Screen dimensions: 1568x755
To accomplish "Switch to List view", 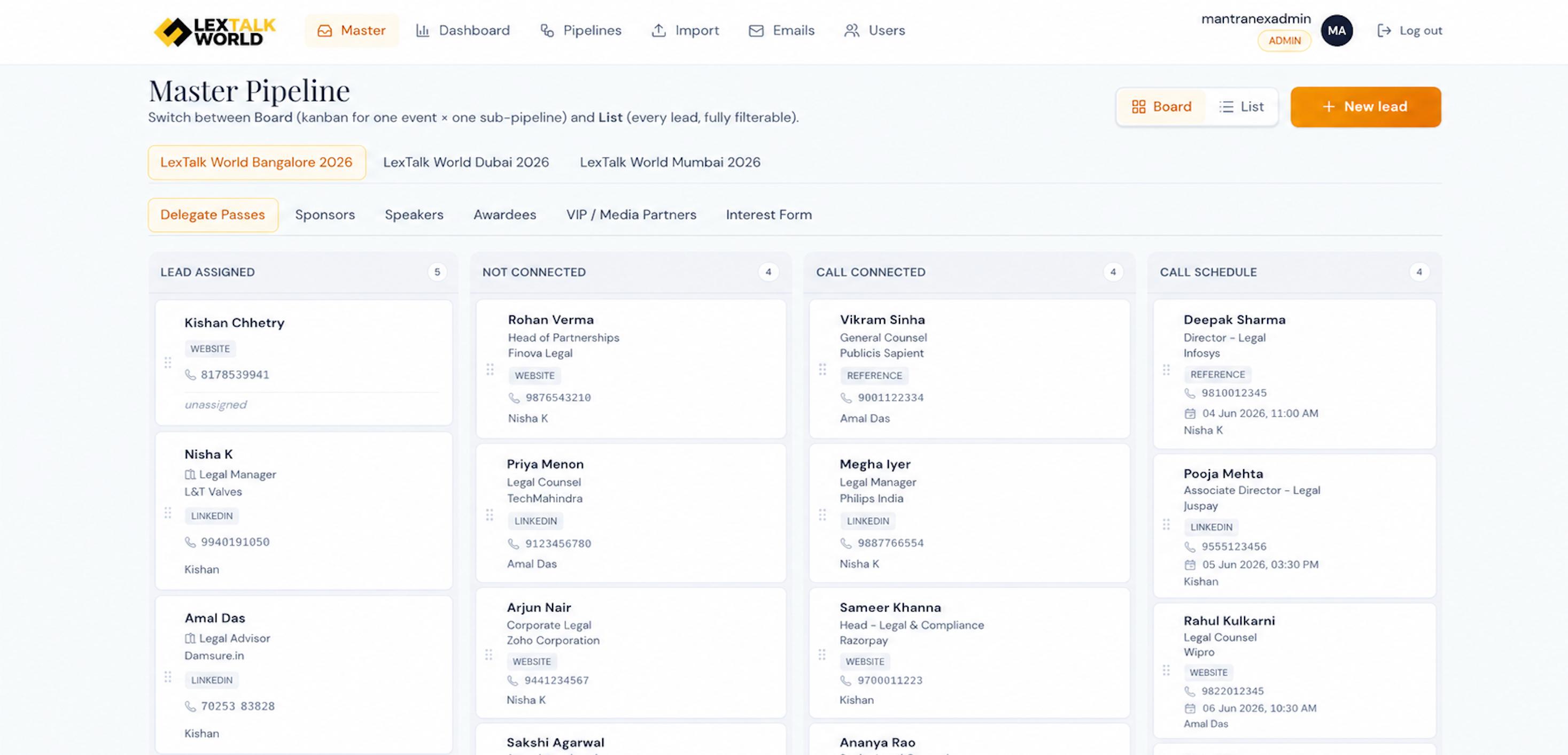I will point(1241,106).
